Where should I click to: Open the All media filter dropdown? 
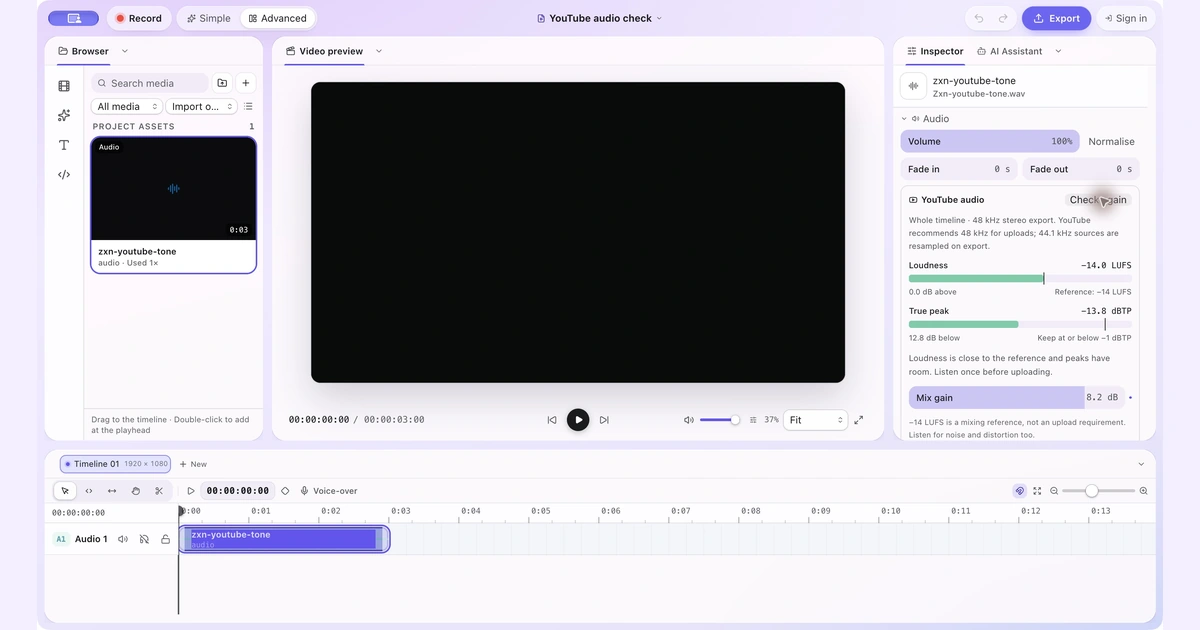tap(127, 107)
